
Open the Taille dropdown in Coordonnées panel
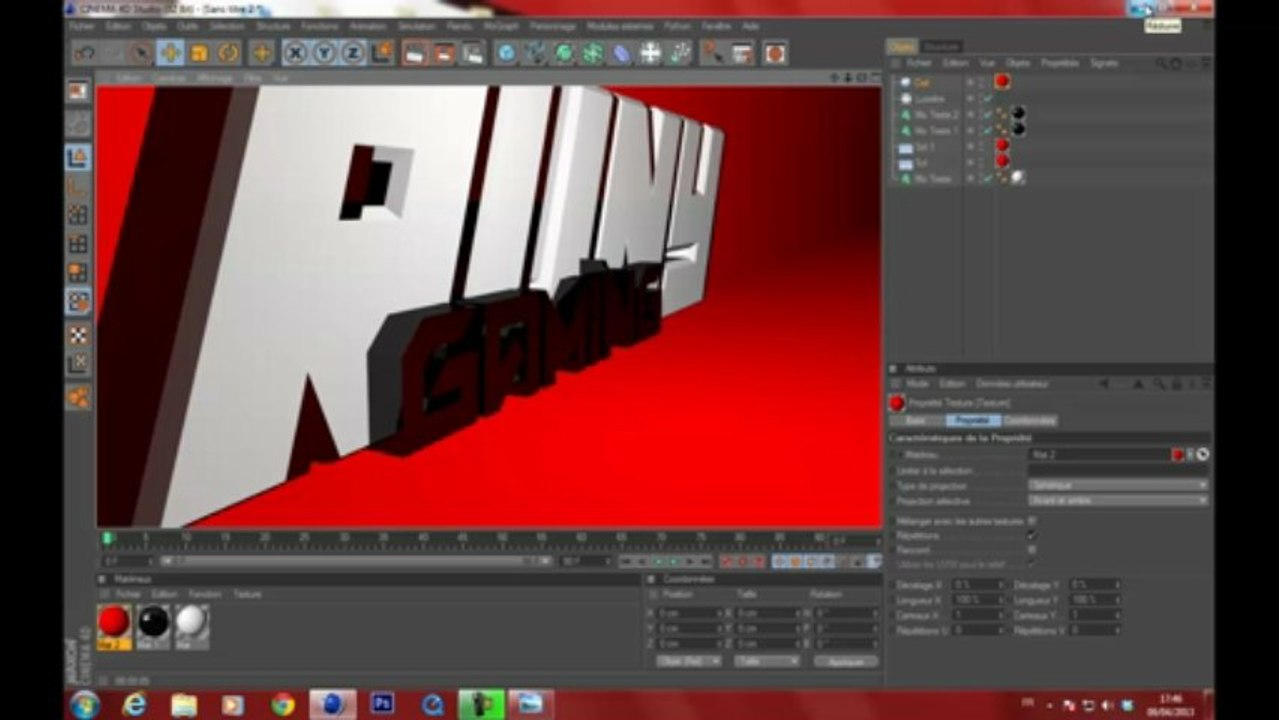767,661
